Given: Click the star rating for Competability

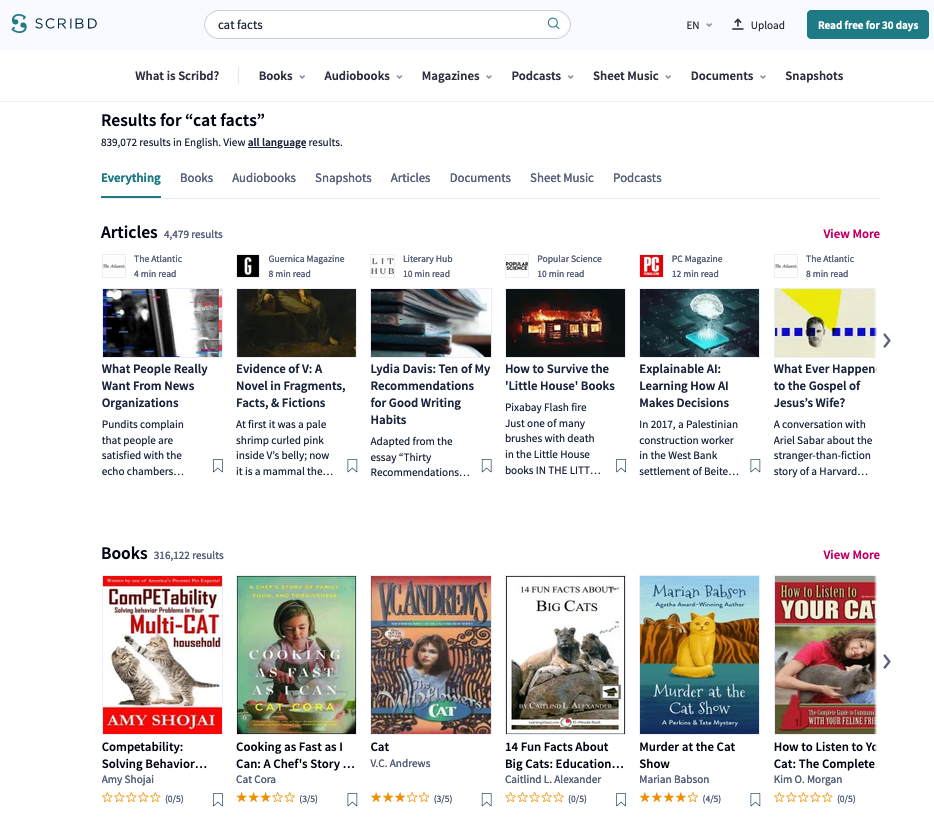Looking at the screenshot, I should tap(131, 798).
